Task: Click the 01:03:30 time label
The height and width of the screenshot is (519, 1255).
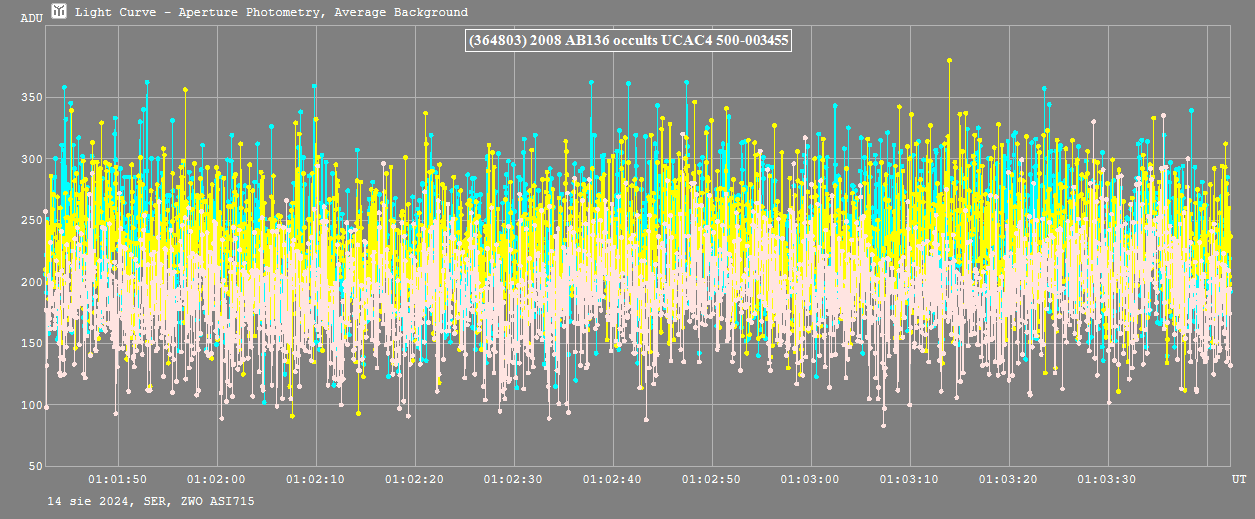Action: tap(1108, 479)
